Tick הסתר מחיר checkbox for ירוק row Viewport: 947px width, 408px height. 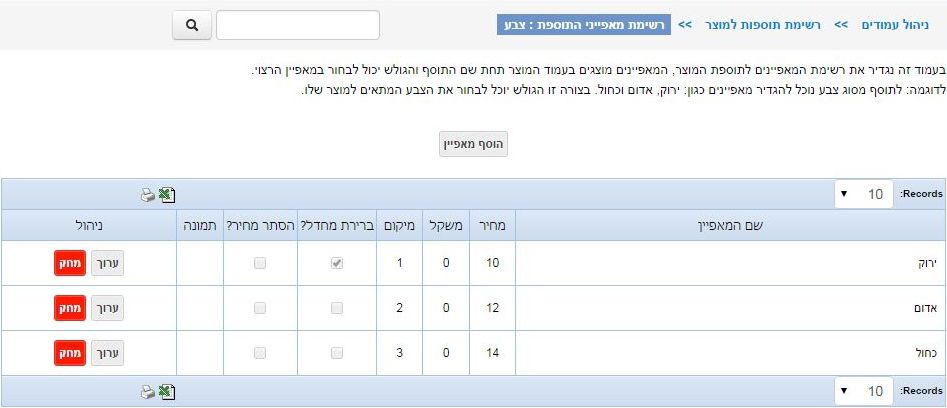pos(260,263)
